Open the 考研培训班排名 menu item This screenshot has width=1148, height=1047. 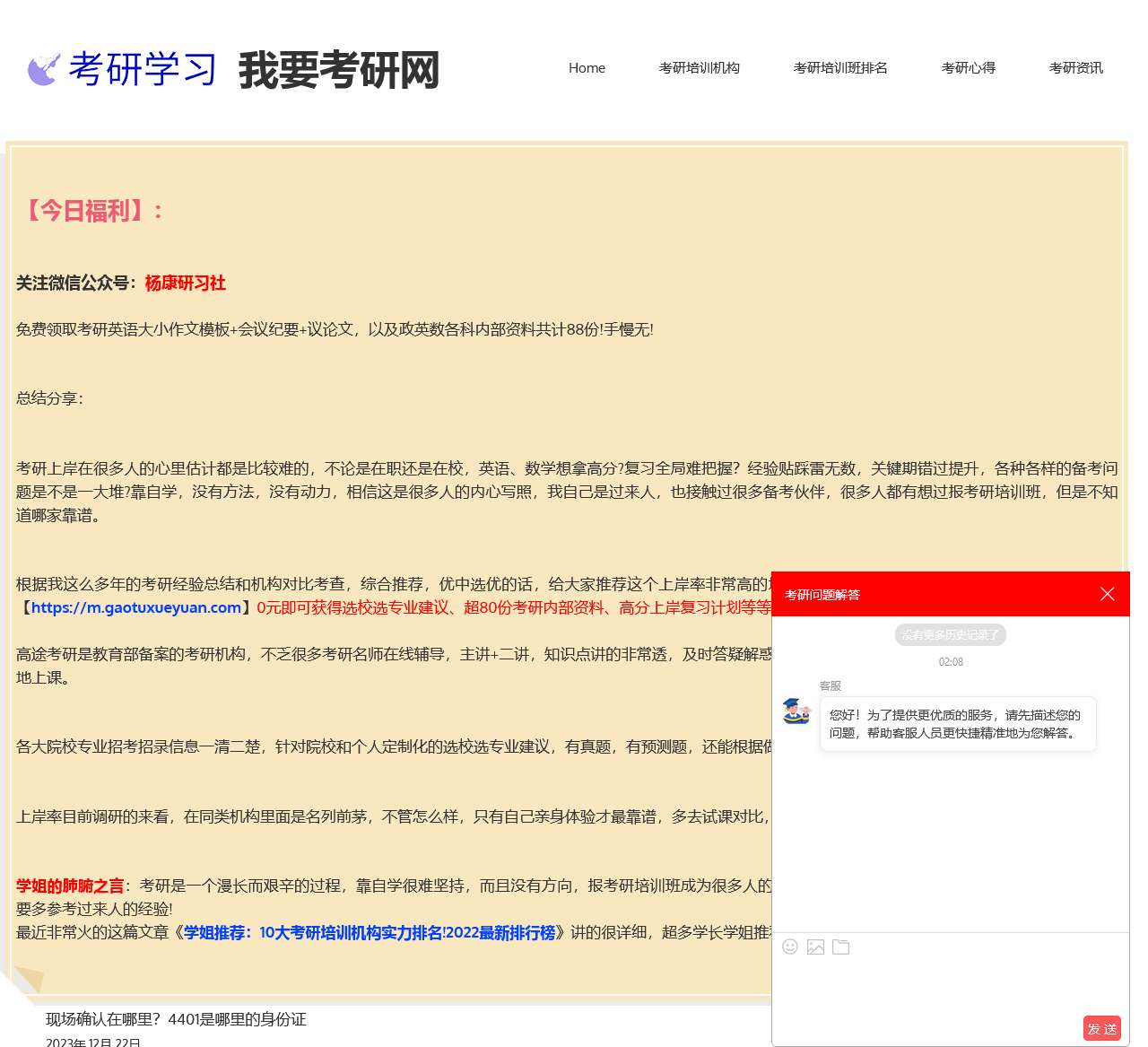[839, 67]
